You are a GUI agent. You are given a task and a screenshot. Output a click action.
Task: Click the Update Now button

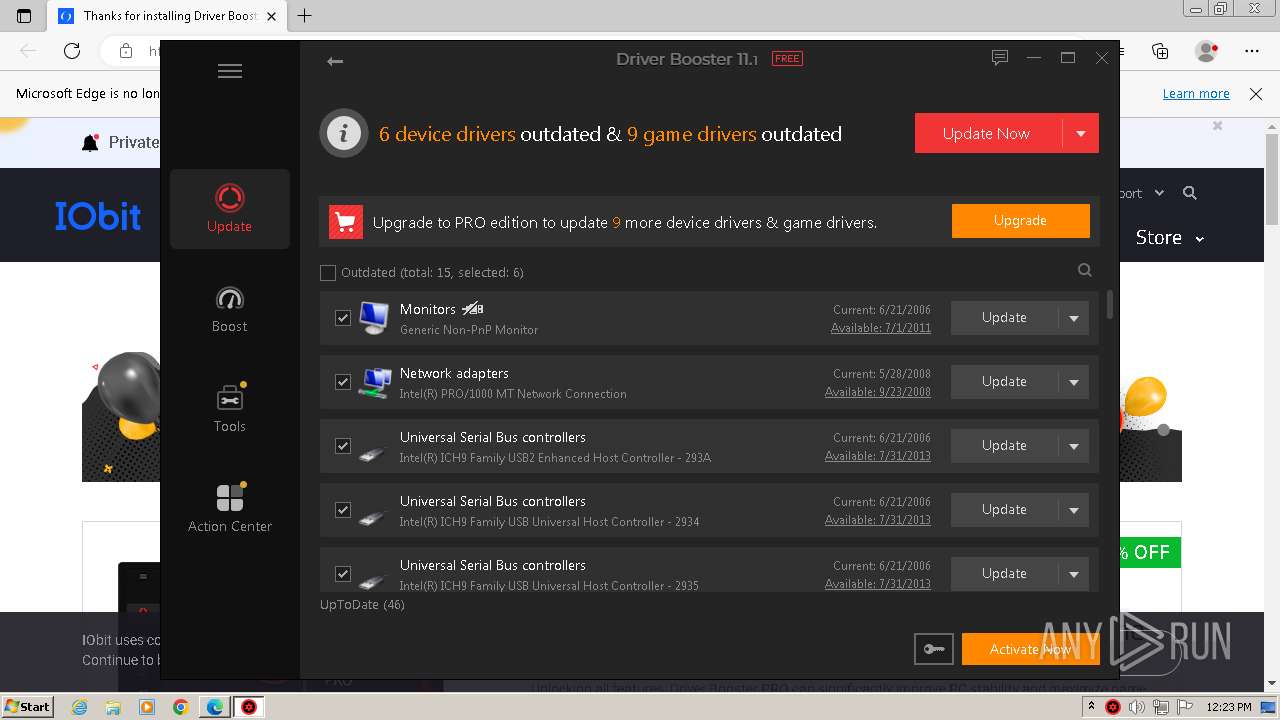click(x=987, y=133)
